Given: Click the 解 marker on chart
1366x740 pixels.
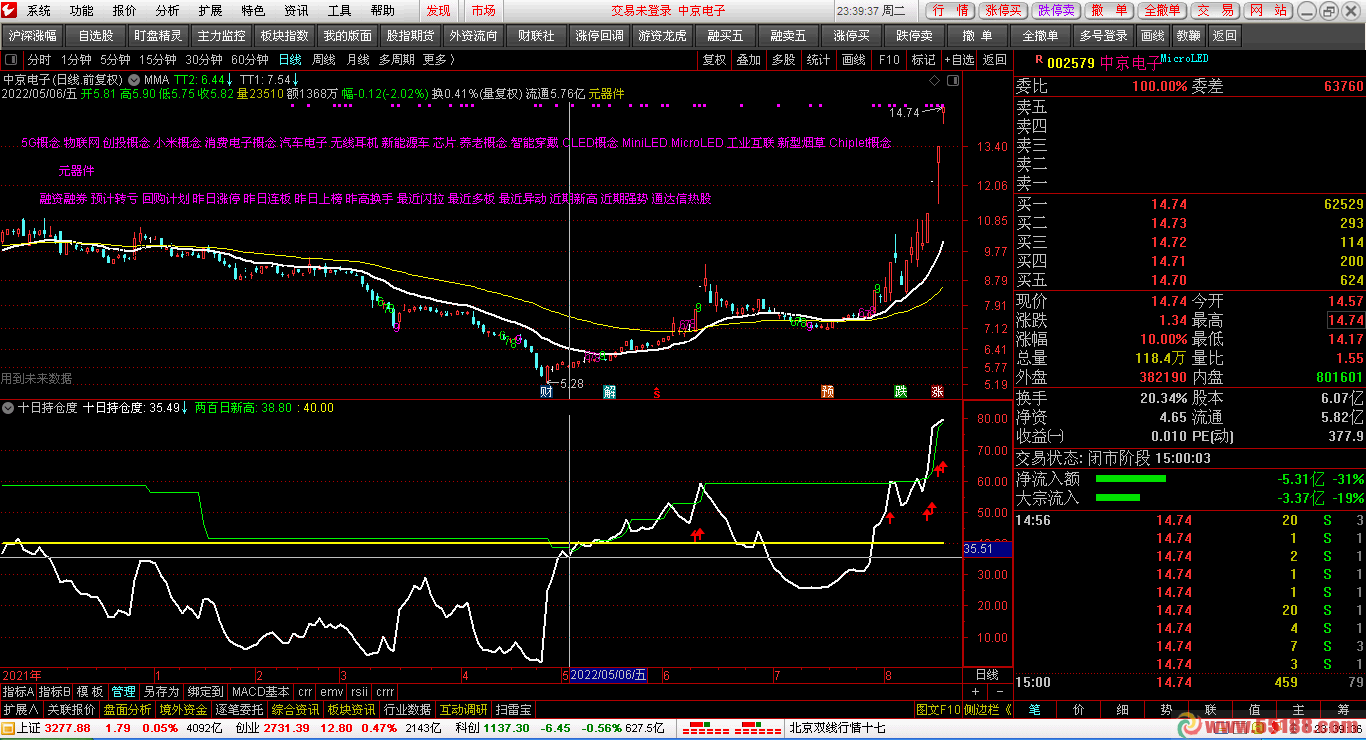Looking at the screenshot, I should pyautogui.click(x=610, y=391).
